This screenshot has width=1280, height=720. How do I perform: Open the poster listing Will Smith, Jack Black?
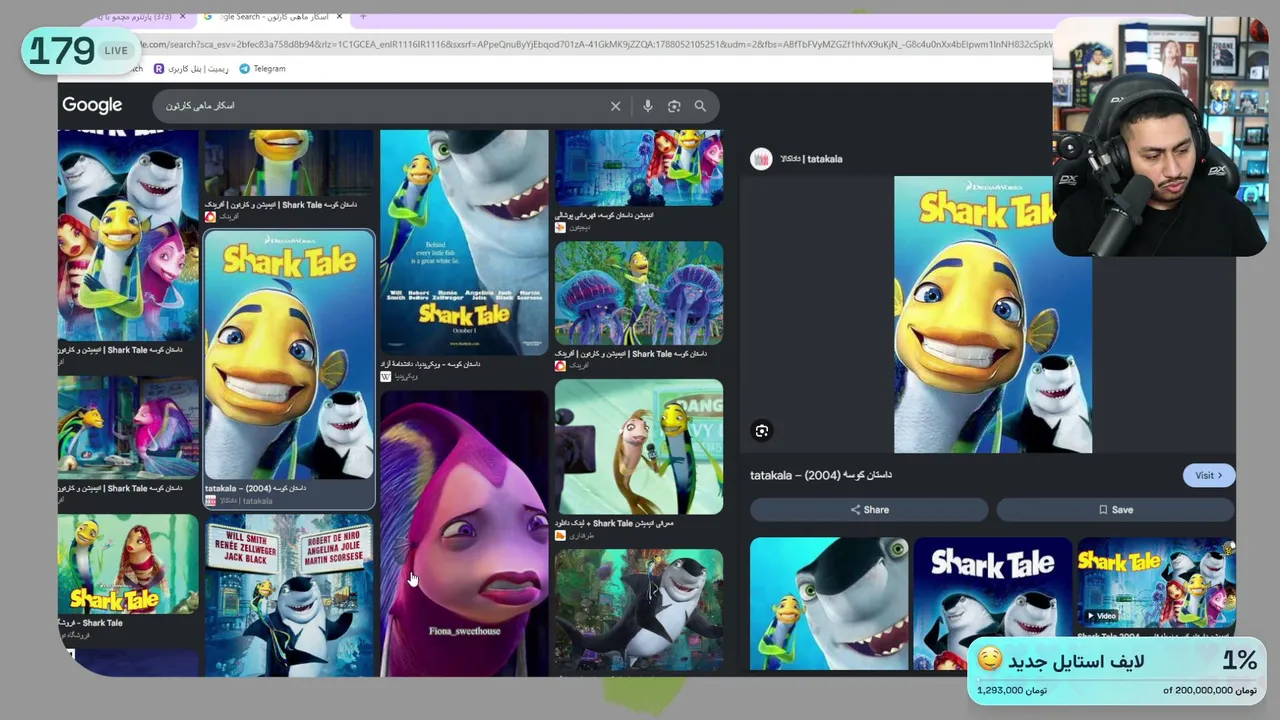289,595
